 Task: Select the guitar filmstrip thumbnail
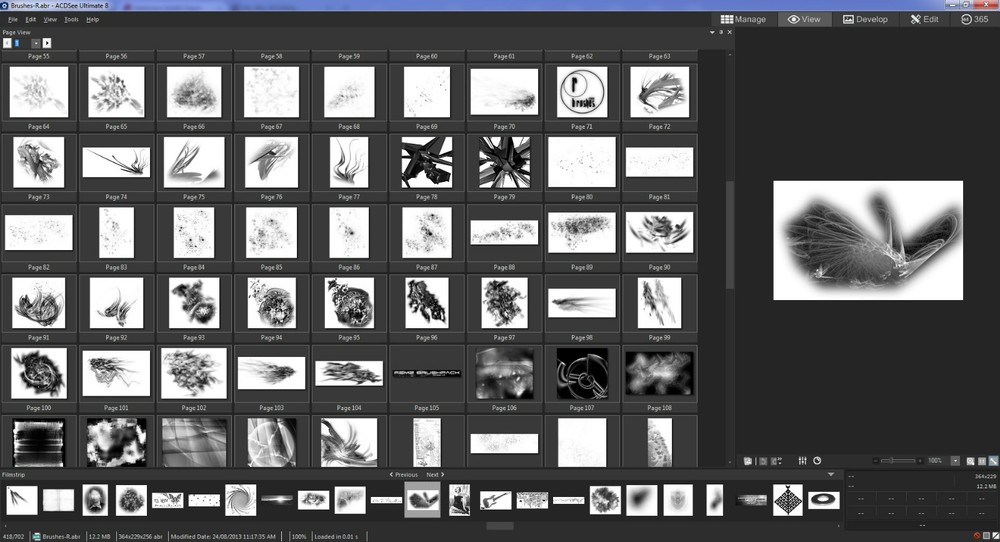pyautogui.click(x=496, y=500)
